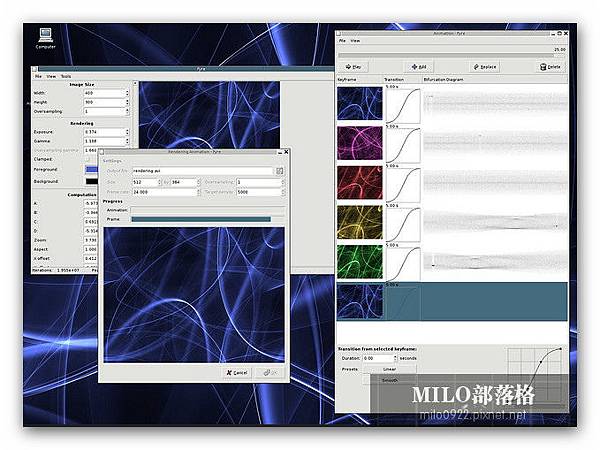Viewport: 600px width, 450px height.
Task: Click fractal preview in Rendering Animation dialog
Action: point(194,295)
